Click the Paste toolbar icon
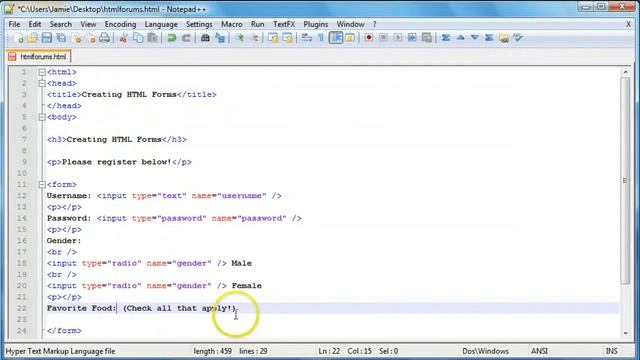This screenshot has height=360, width=640. pyautogui.click(x=153, y=38)
